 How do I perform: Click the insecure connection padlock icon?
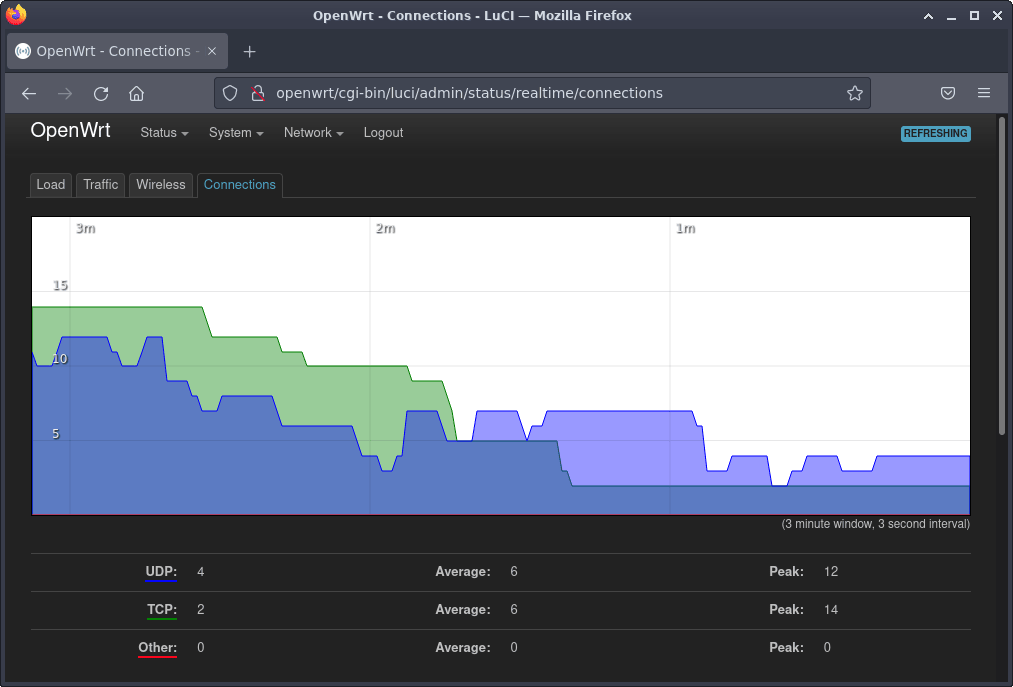pyautogui.click(x=257, y=93)
